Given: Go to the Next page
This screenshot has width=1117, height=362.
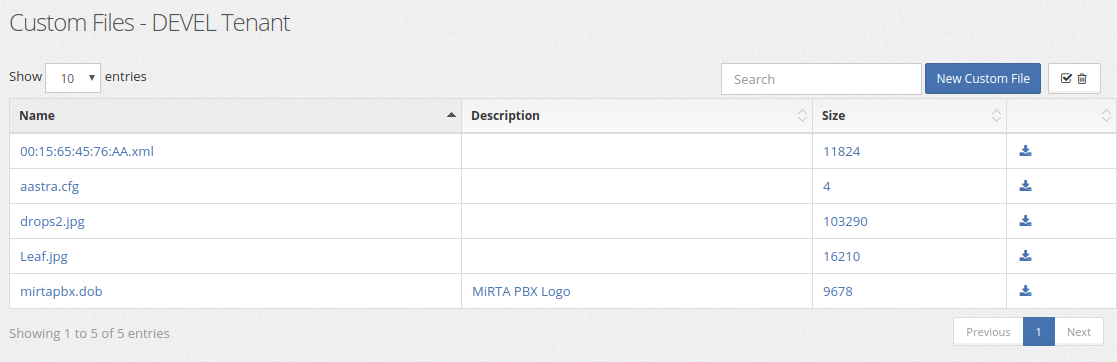Looking at the screenshot, I should [1079, 331].
